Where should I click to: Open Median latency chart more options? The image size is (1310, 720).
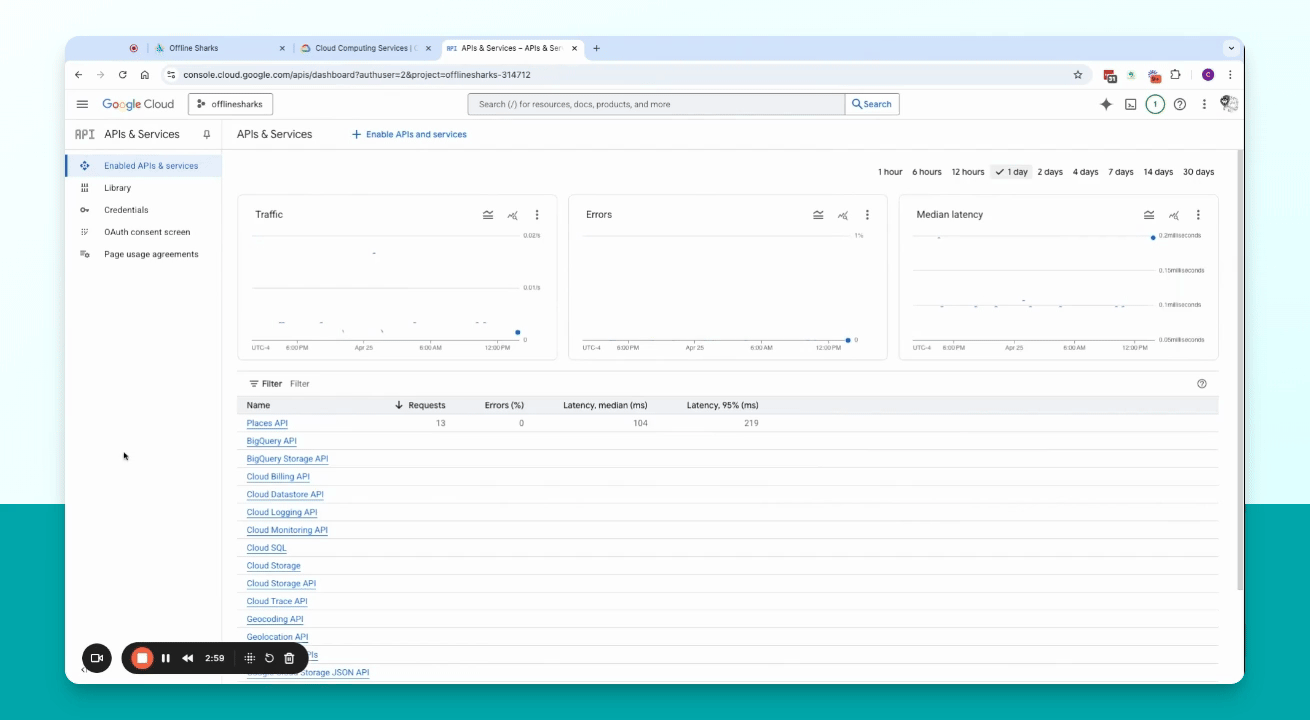[x=1198, y=215]
